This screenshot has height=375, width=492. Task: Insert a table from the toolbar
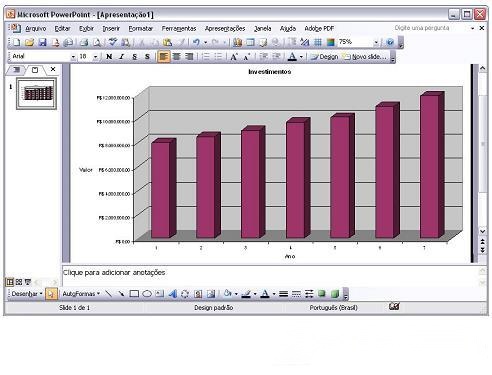pyautogui.click(x=250, y=42)
